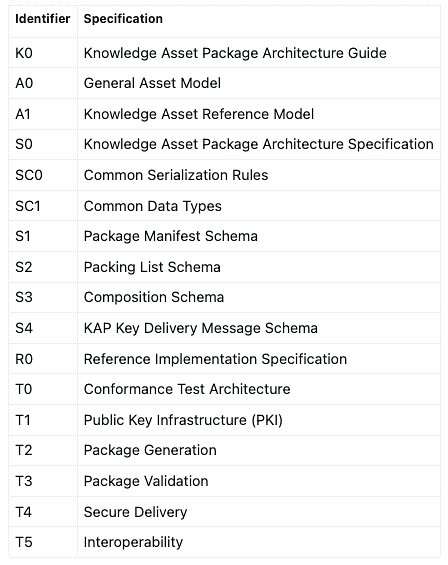This screenshot has width=448, height=565.
Task: Click the Common Serialization Rules entry
Action: point(176,175)
